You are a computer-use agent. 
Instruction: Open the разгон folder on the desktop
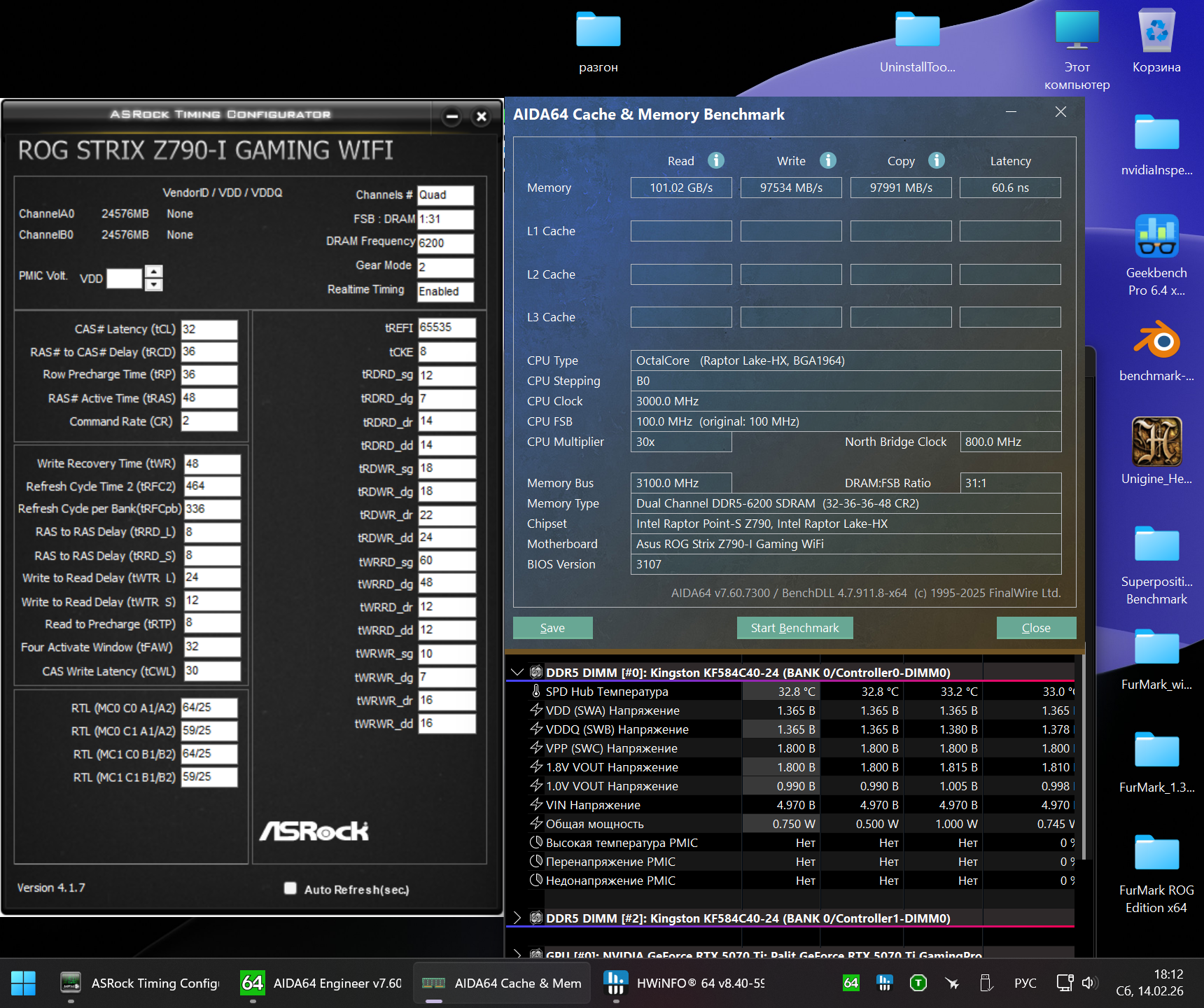coord(598,42)
